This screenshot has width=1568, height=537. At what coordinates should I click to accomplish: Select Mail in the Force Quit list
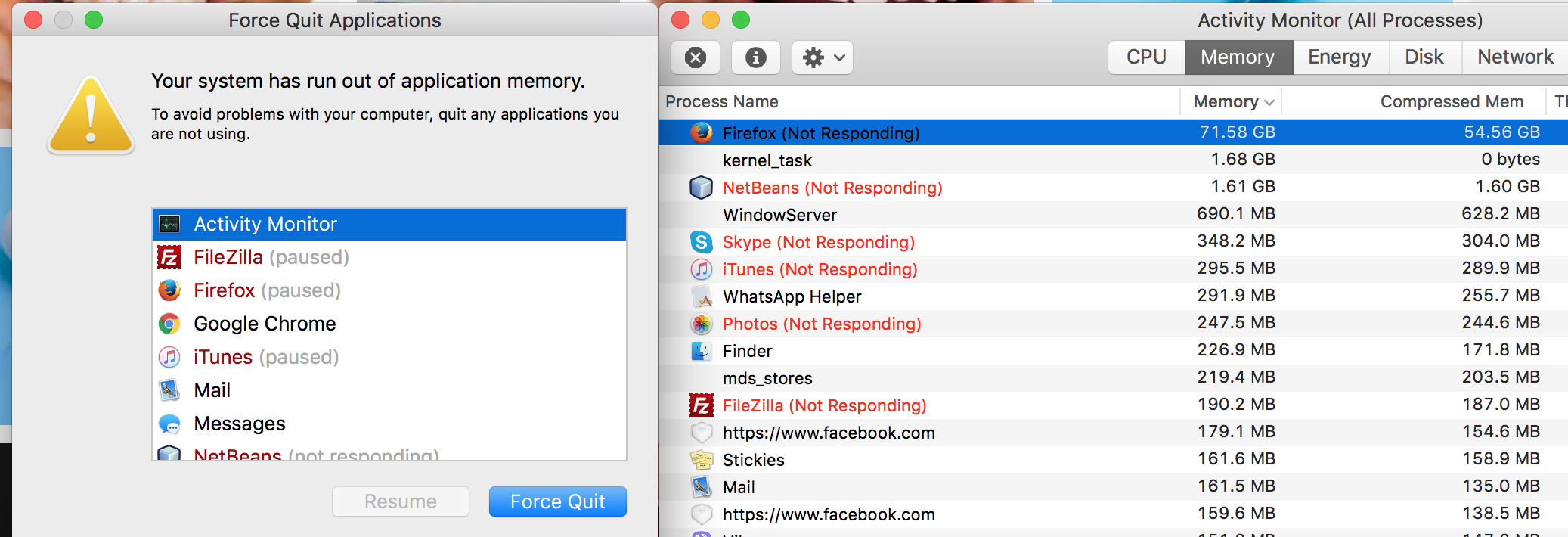[389, 390]
